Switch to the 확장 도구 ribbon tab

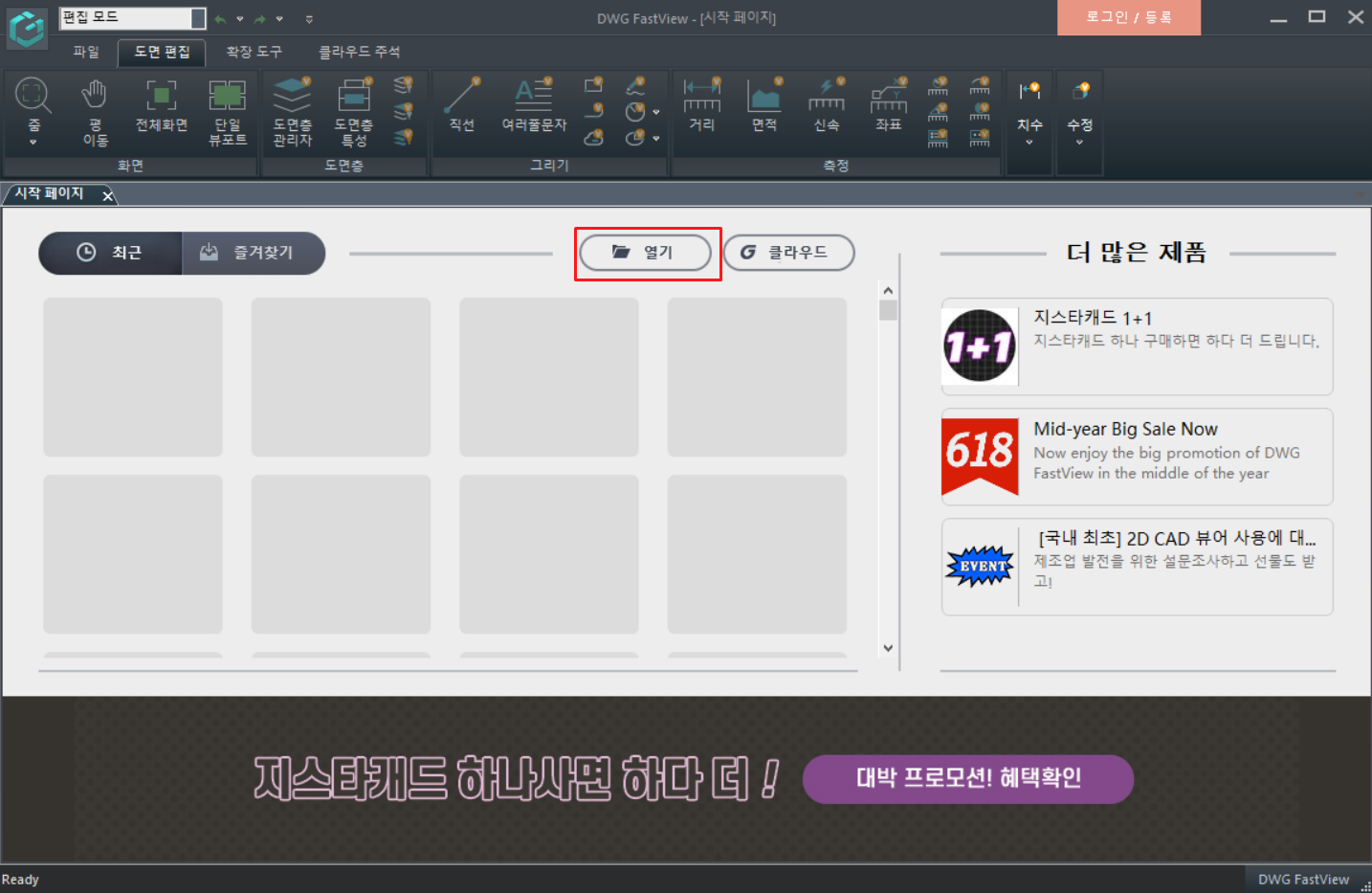tap(254, 52)
